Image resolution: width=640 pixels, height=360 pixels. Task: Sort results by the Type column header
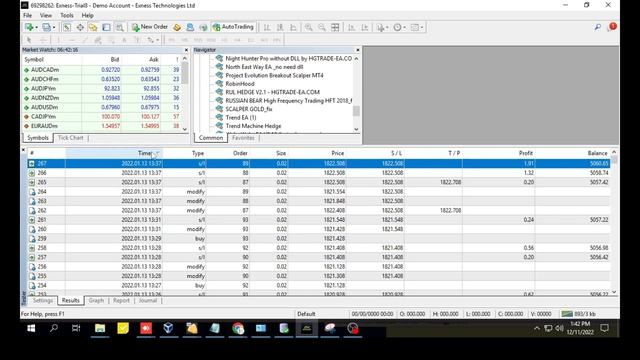click(184, 153)
